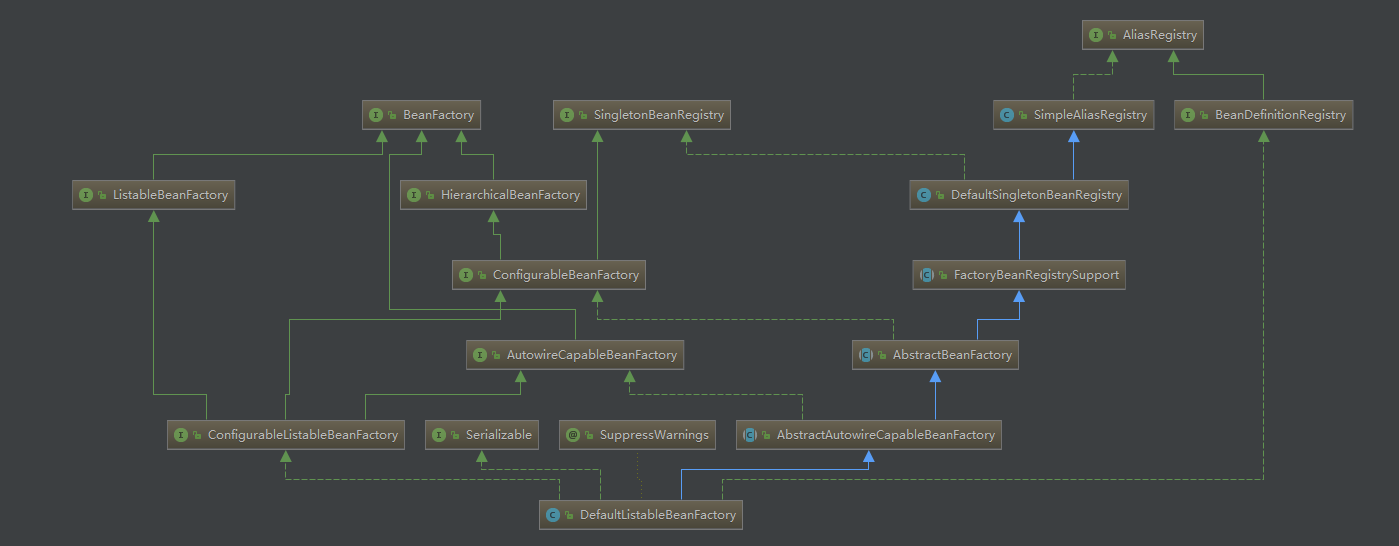Click the annotation icon on SuppressWarnings node
1399x546 pixels.
[x=572, y=435]
